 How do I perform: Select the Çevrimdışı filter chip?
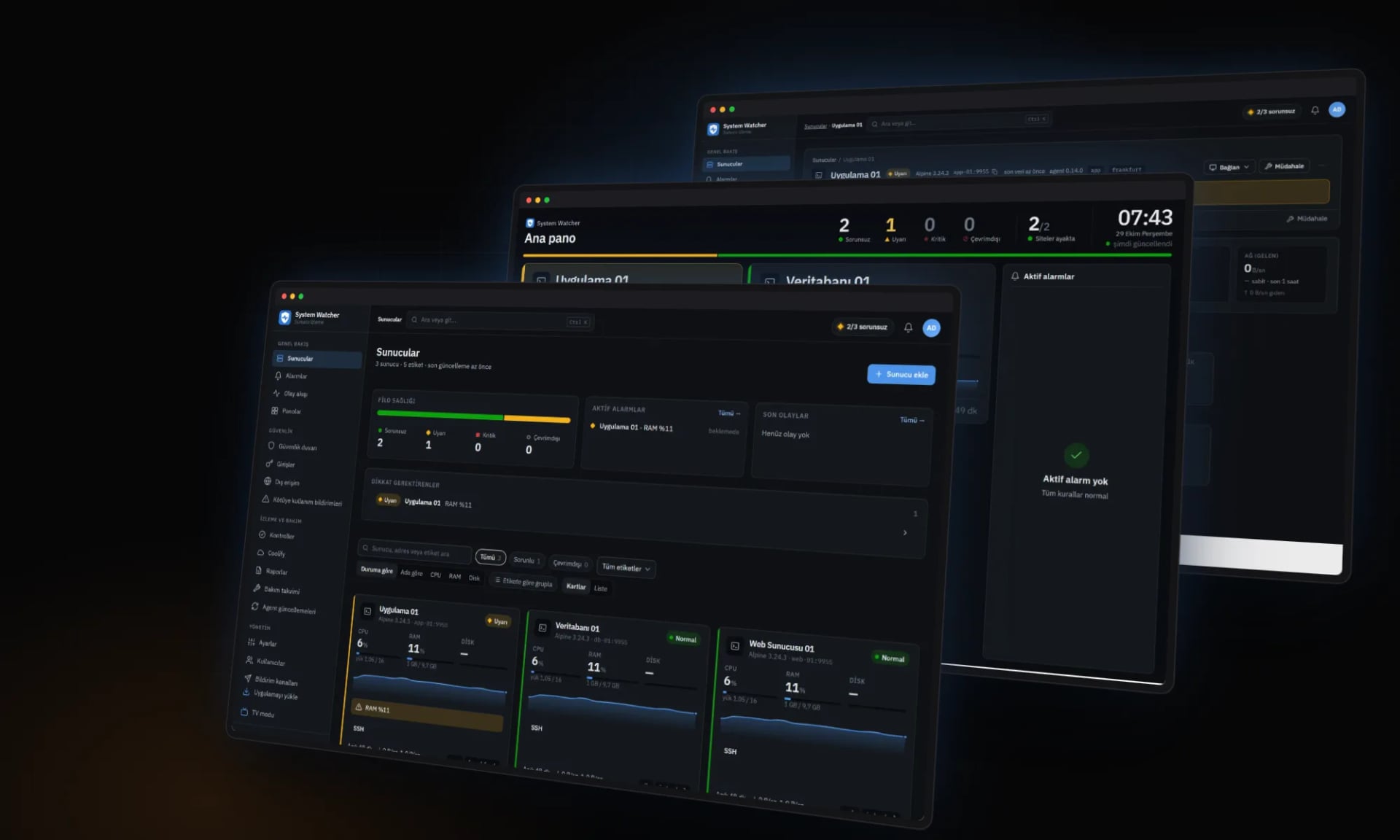coord(570,564)
